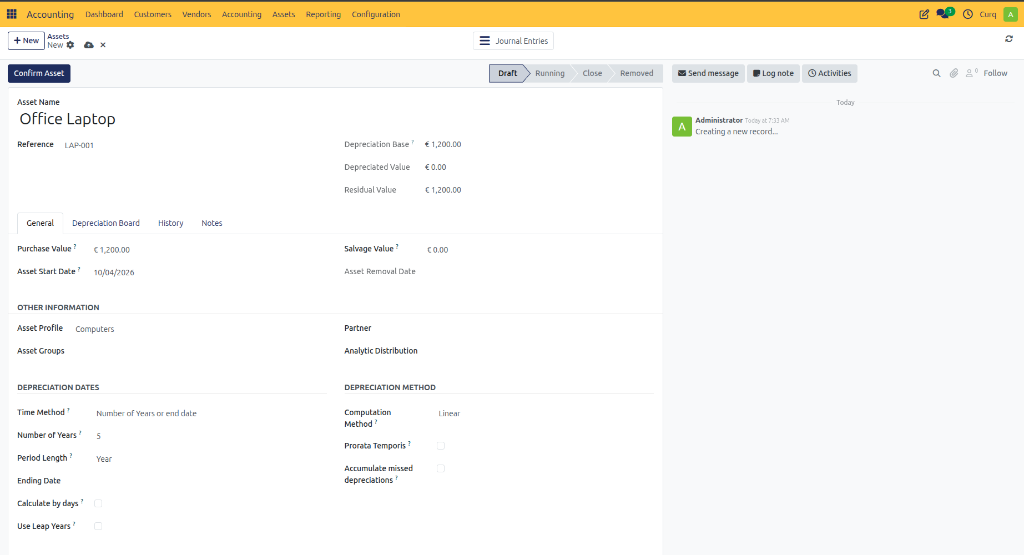Click the Send message button
This screenshot has width=1024, height=555.
coord(708,73)
